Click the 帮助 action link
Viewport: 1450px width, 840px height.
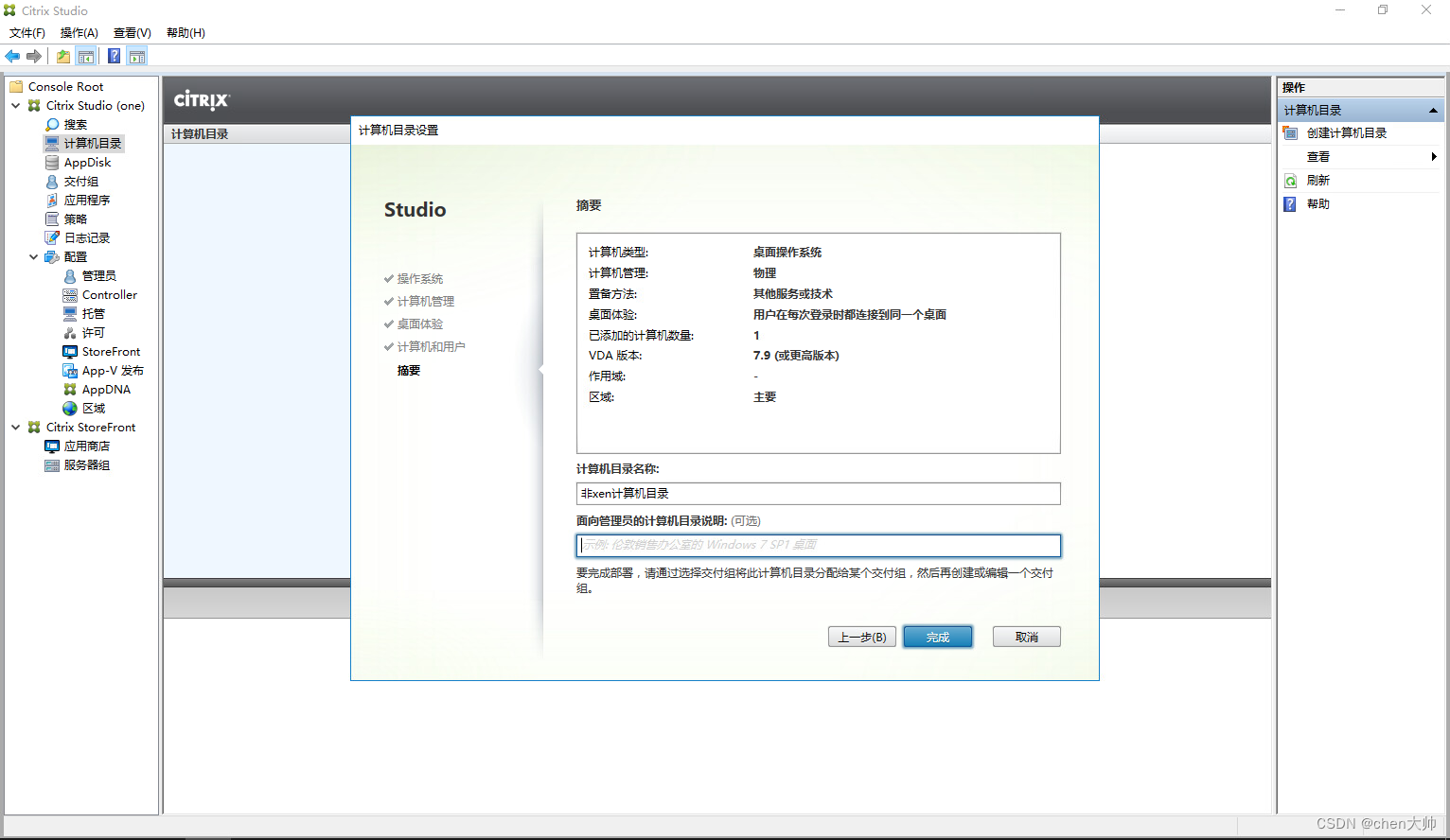point(1318,204)
